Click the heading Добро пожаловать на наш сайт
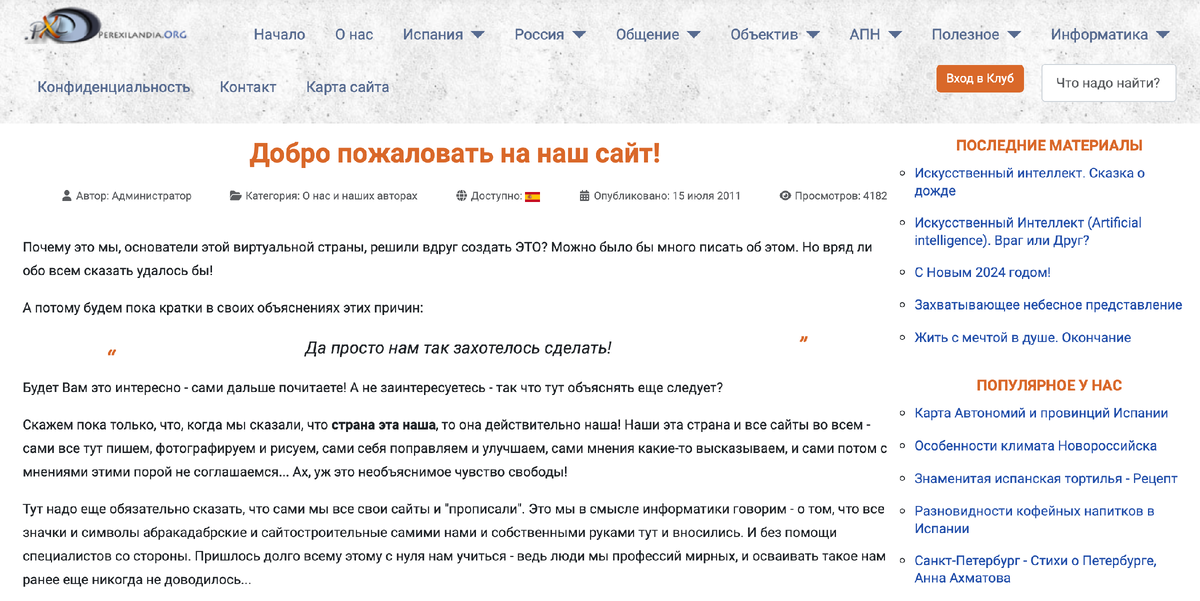This screenshot has height=601, width=1200. tap(455, 153)
